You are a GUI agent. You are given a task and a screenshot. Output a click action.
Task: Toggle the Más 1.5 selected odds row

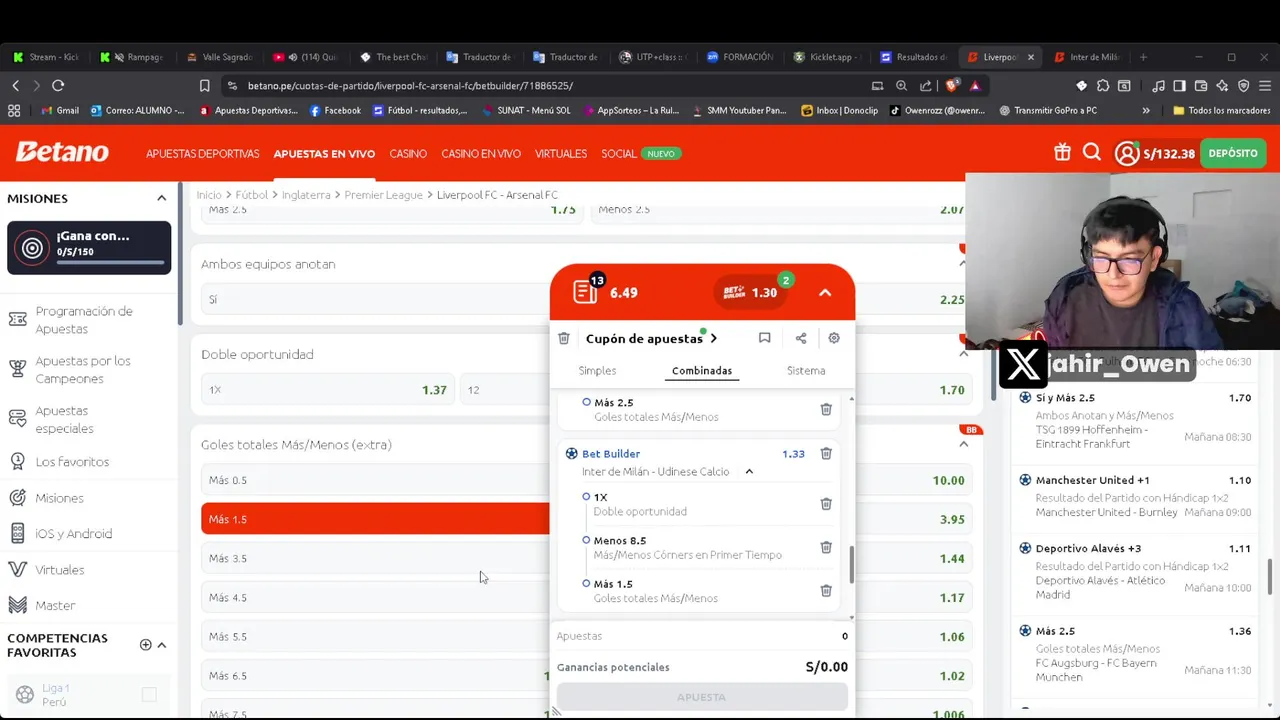[375, 519]
